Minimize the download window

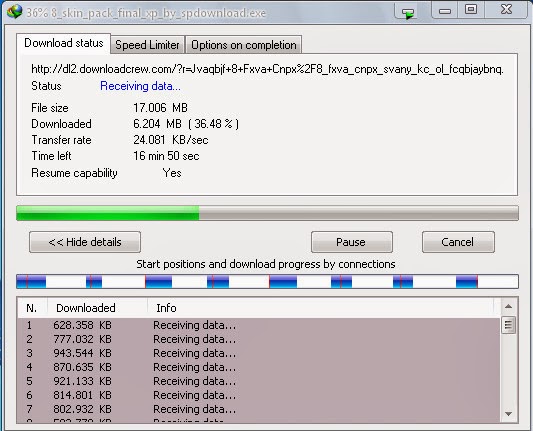[445, 10]
